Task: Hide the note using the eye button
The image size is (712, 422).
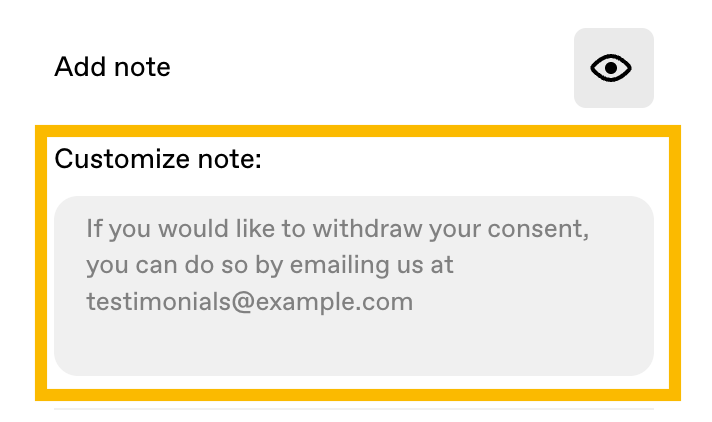Action: (613, 68)
